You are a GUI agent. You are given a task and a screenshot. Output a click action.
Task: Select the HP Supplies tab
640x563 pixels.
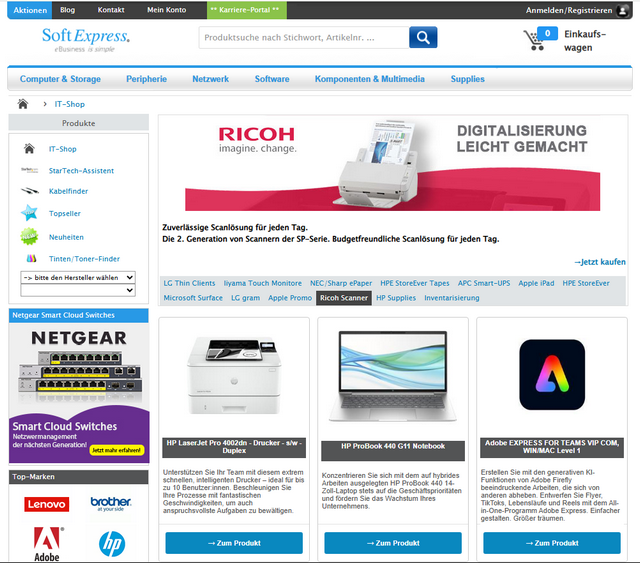tap(396, 298)
